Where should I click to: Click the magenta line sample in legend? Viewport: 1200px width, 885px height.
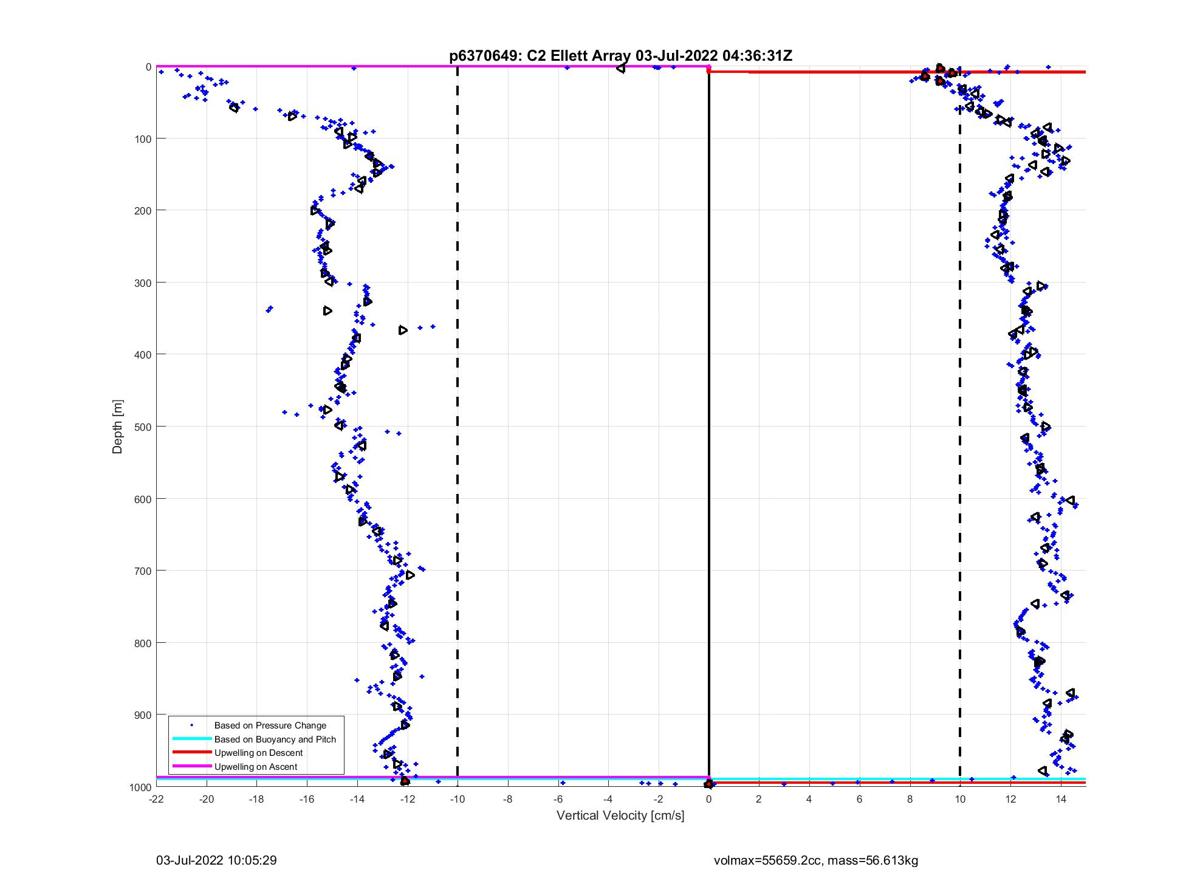point(191,766)
